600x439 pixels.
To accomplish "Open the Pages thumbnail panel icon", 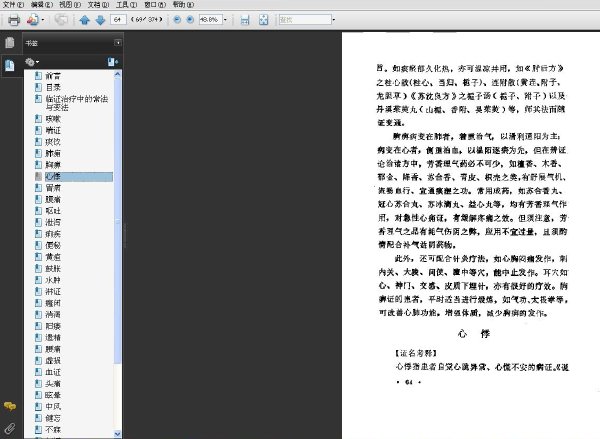I will click(10, 42).
